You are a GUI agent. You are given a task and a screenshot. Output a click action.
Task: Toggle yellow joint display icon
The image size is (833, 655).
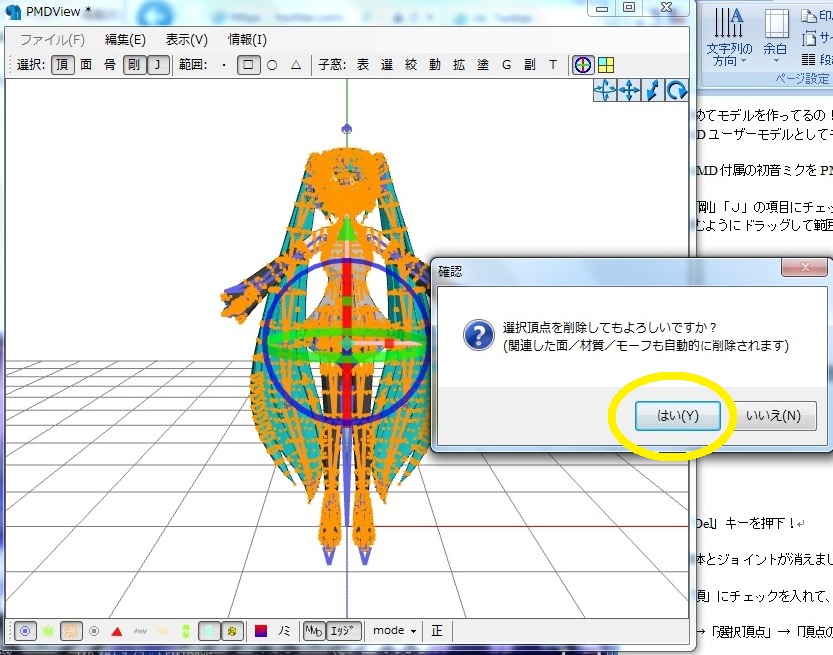(232, 631)
